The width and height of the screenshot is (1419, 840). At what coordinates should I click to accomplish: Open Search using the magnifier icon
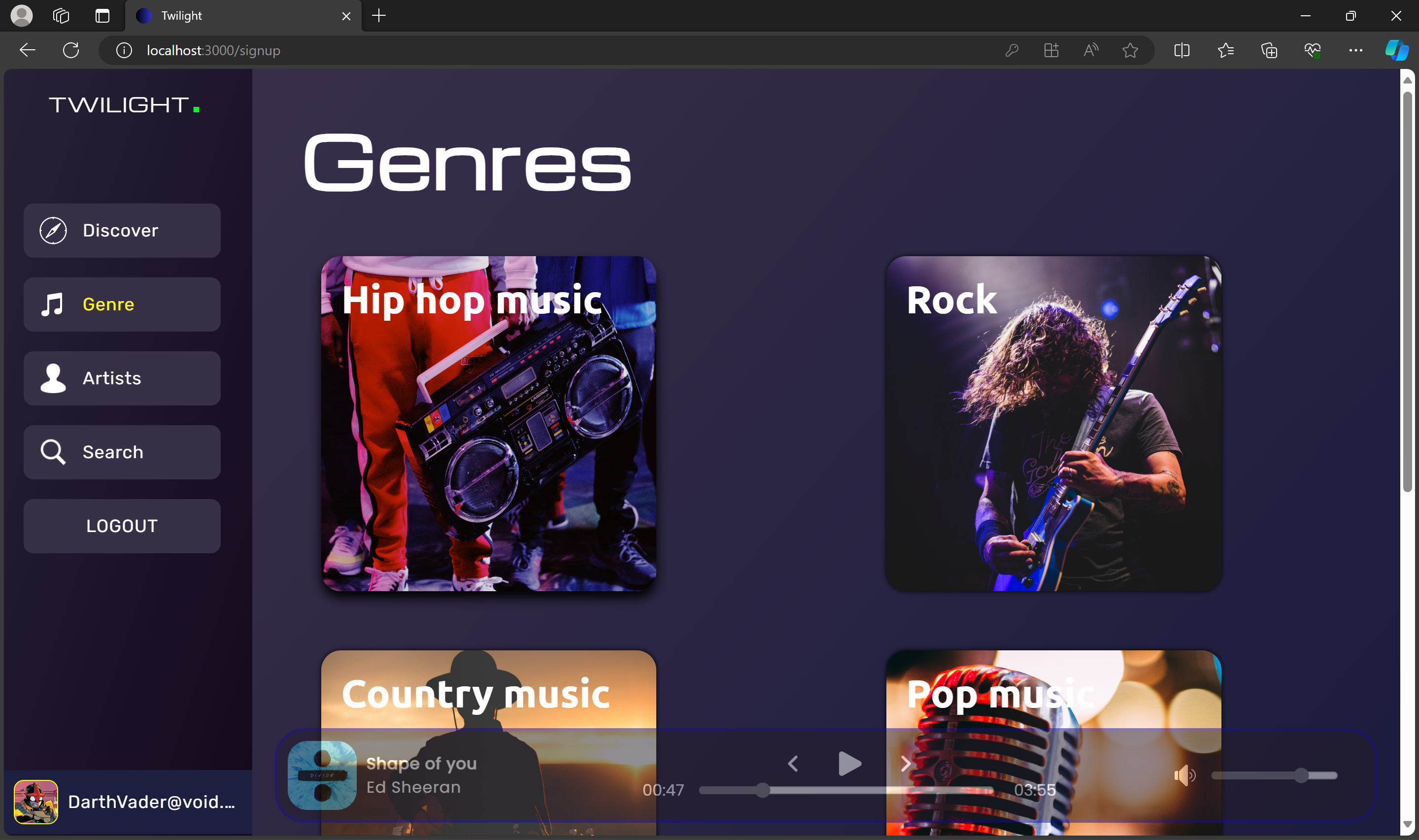pyautogui.click(x=52, y=452)
